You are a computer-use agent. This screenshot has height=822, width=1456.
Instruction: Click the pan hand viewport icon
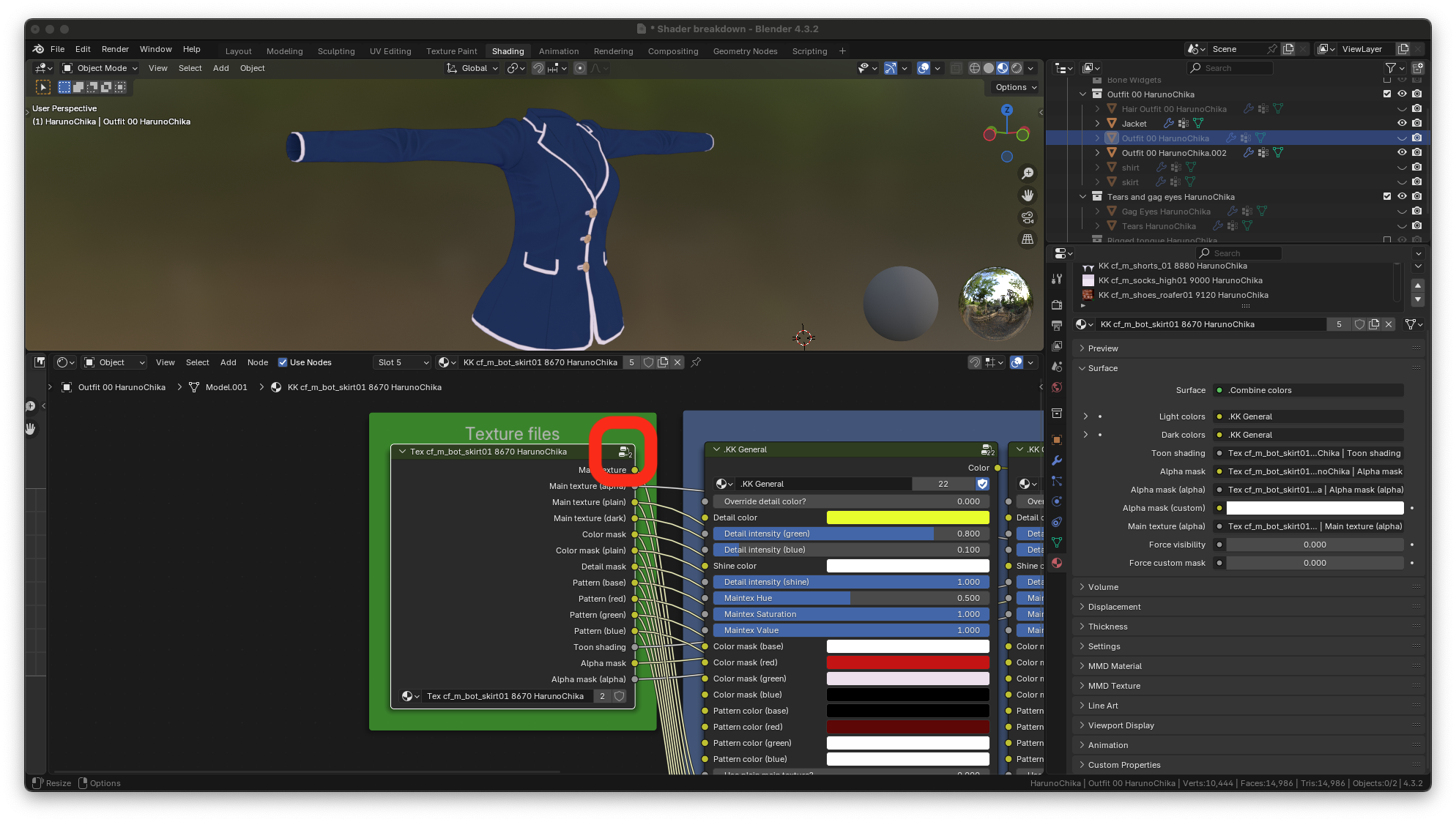point(1028,195)
